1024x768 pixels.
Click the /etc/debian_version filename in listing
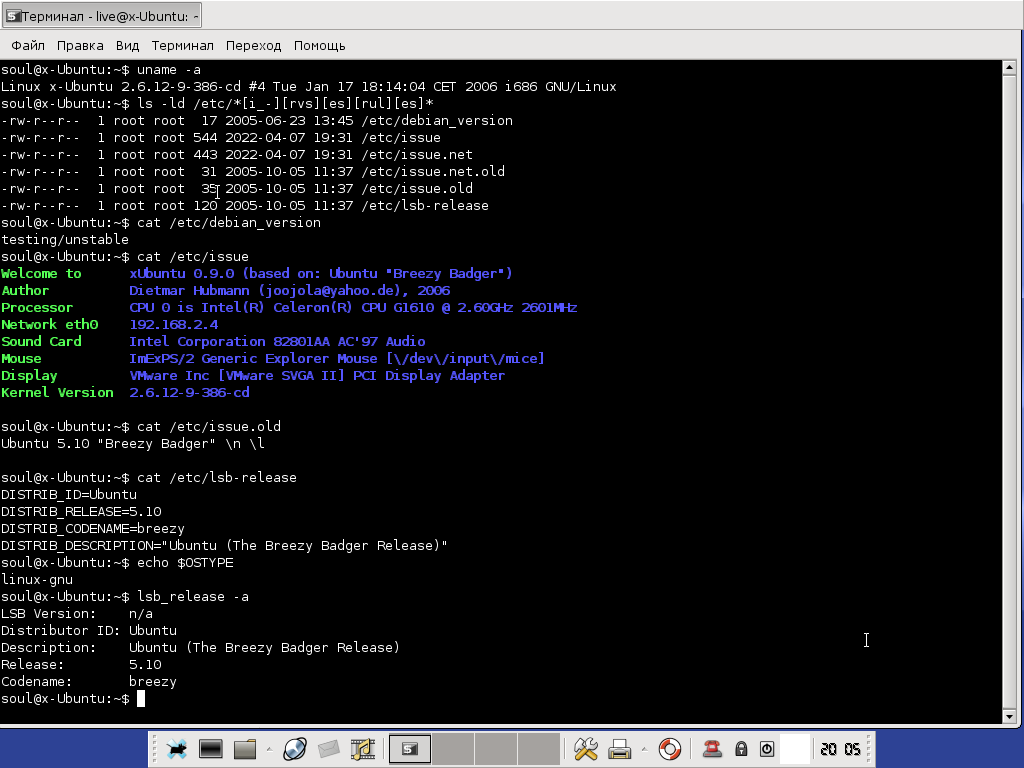point(437,121)
